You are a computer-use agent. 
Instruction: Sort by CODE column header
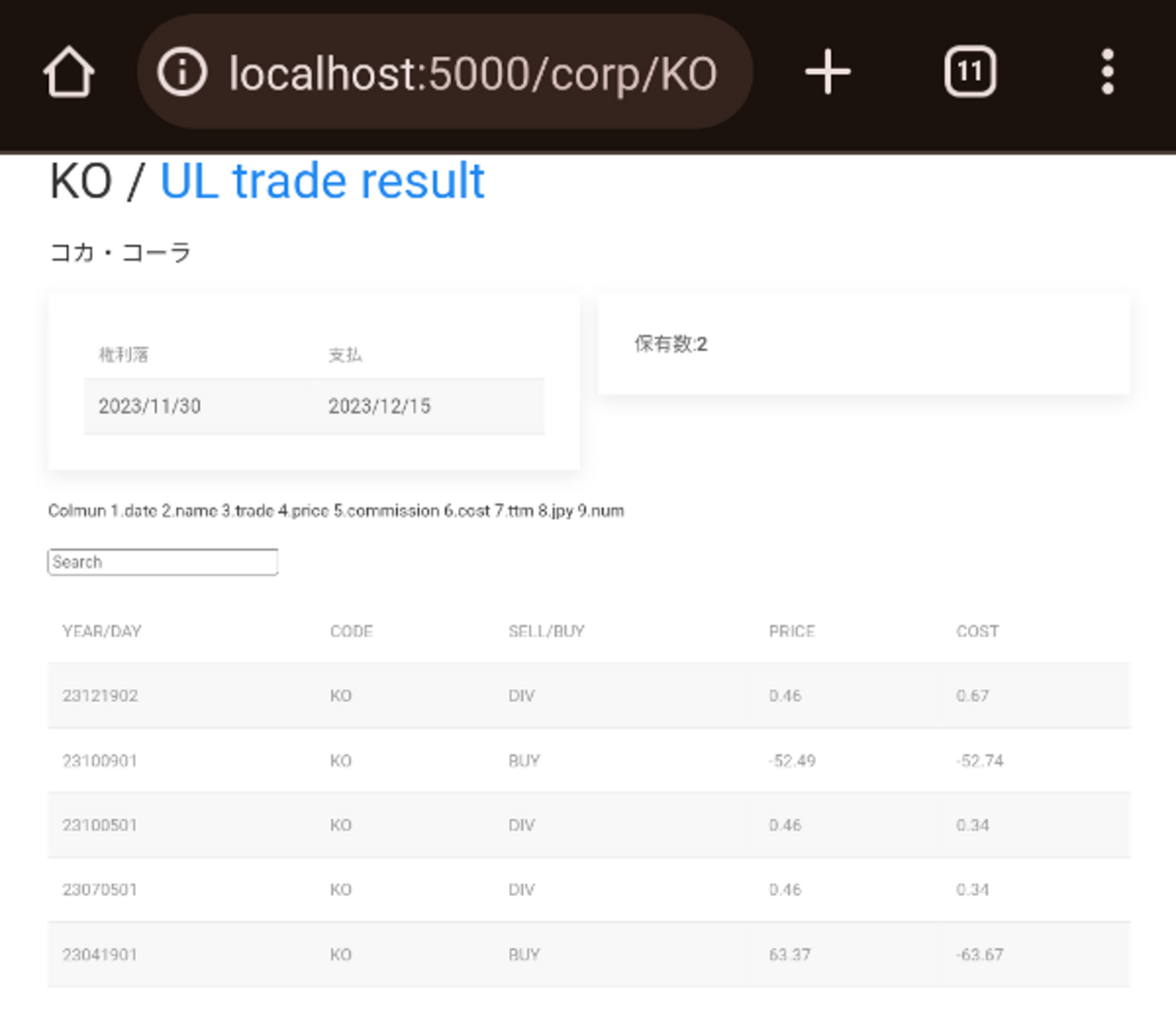point(351,631)
